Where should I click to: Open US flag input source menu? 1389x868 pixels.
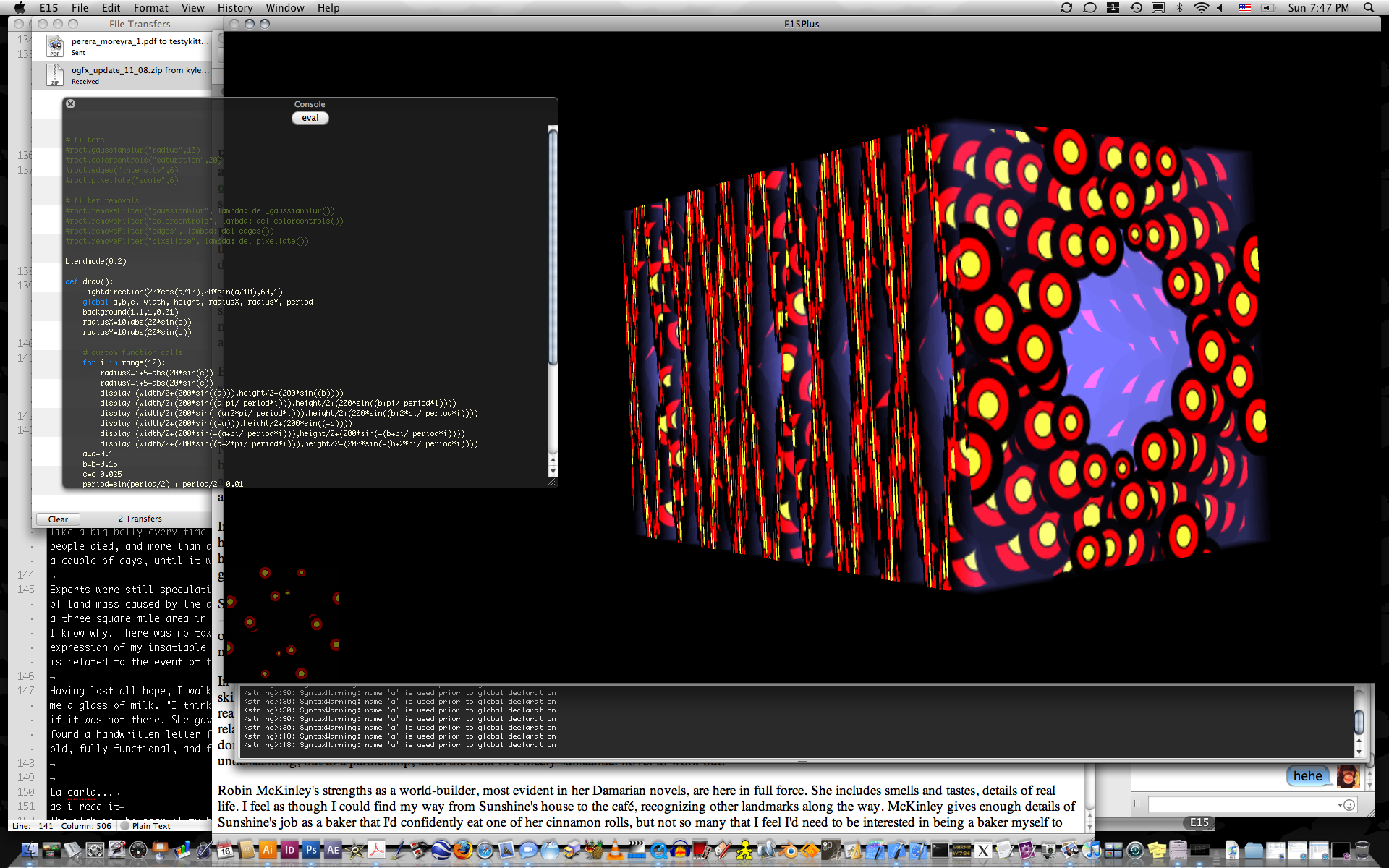click(1245, 8)
